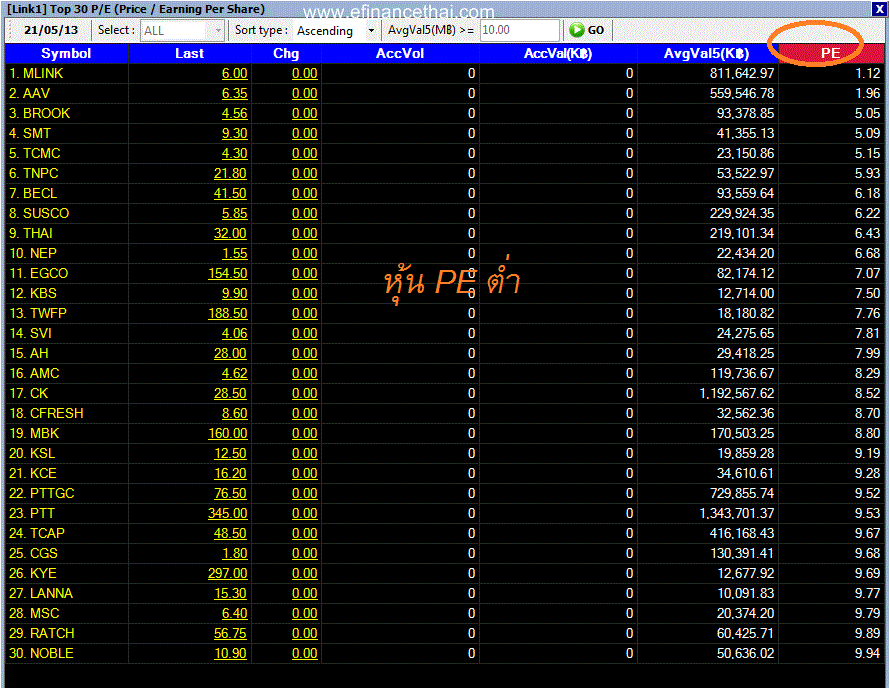
Task: Select the symbol '9. THAI'
Action: pos(31,233)
